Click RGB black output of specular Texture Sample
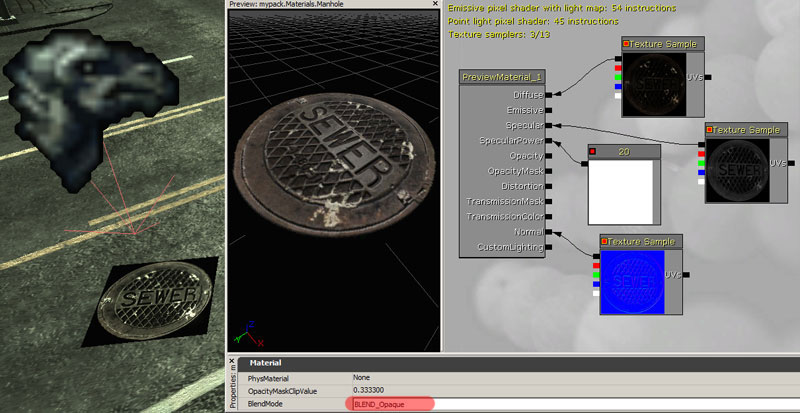 tap(702, 144)
